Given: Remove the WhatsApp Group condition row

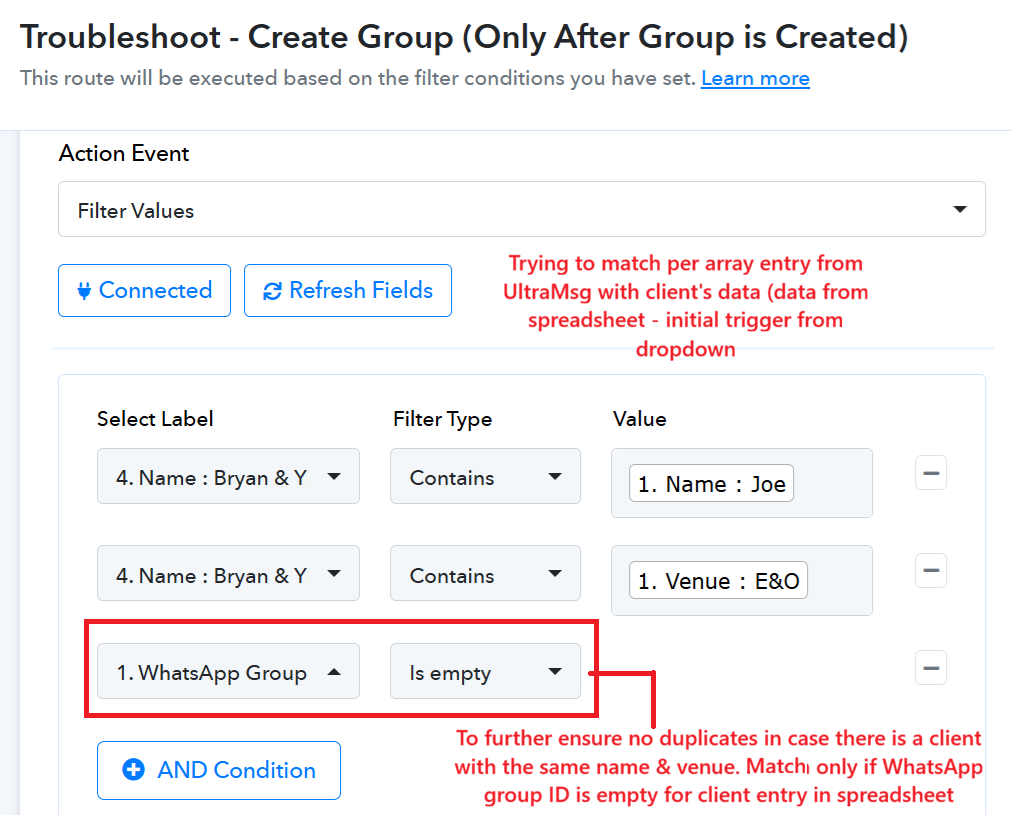Looking at the screenshot, I should click(x=930, y=667).
